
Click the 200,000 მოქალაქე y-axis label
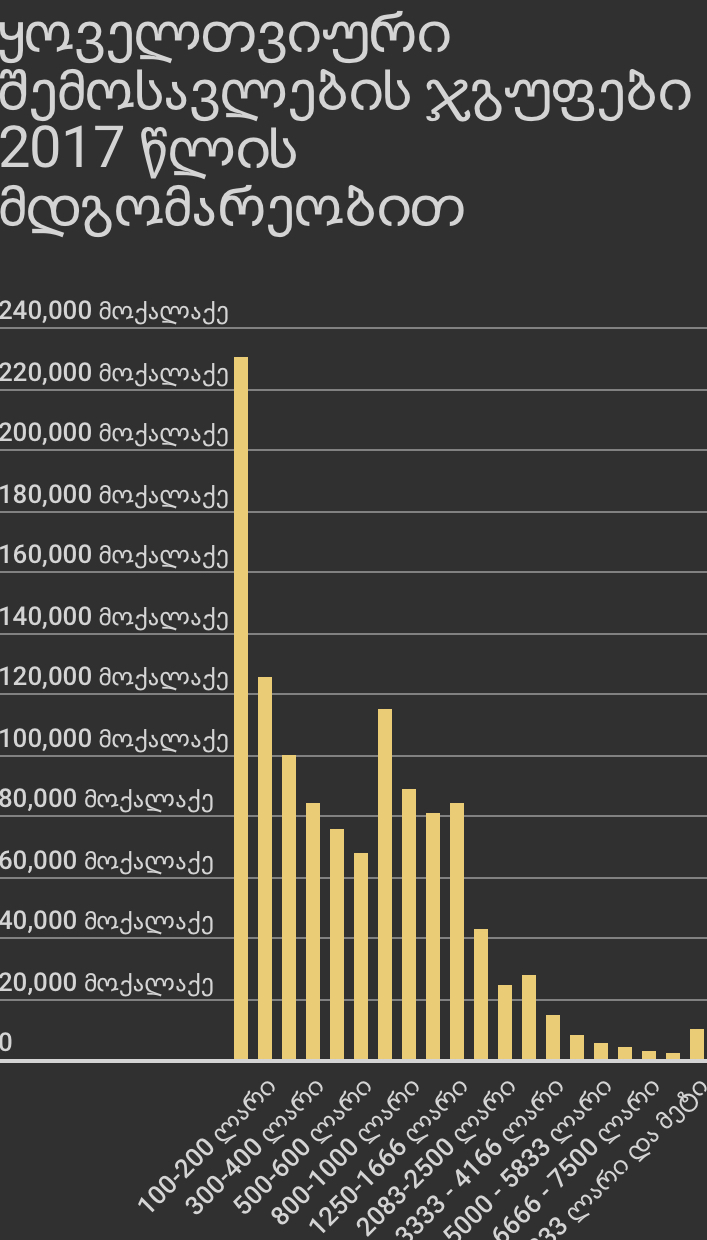[x=114, y=434]
